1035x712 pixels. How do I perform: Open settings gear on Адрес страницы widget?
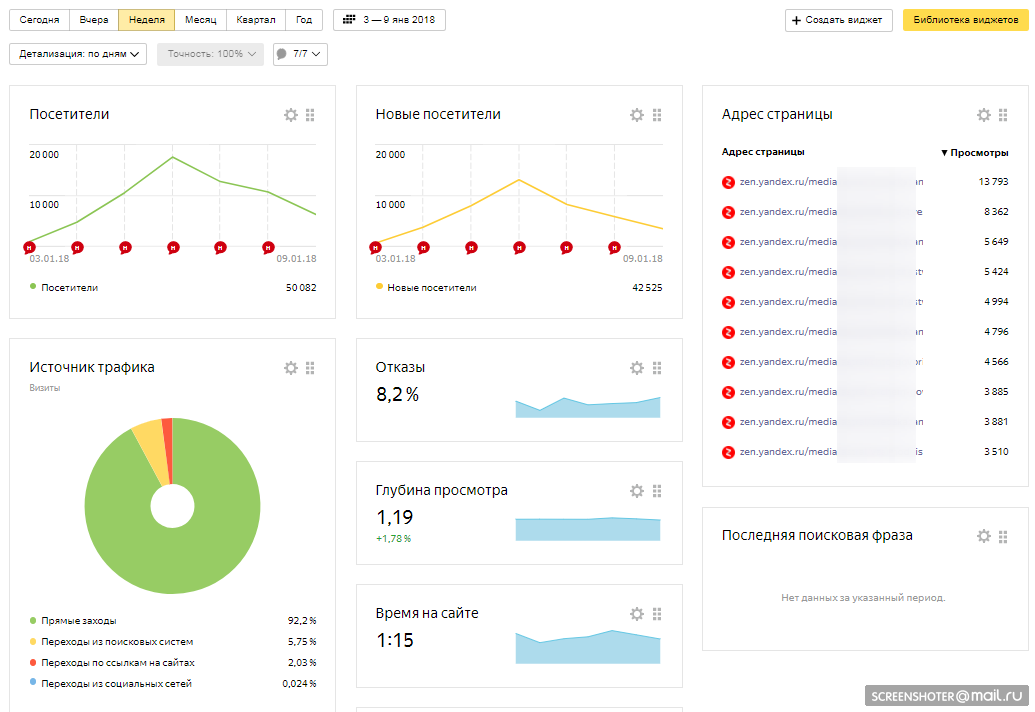(983, 115)
